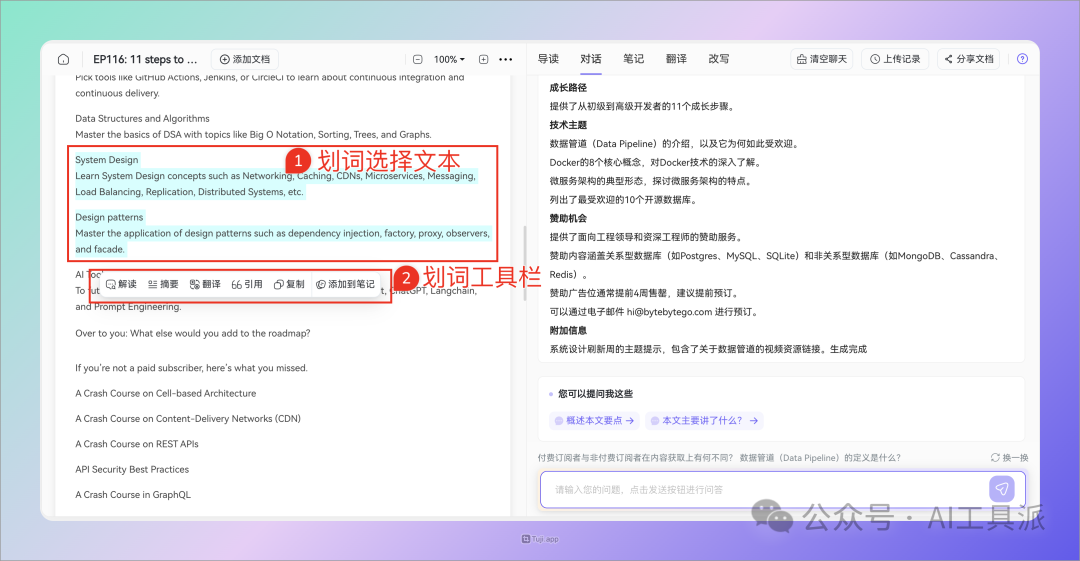Click 清空聊天 clear chat button
Viewport: 1080px width, 561px height.
coord(822,59)
